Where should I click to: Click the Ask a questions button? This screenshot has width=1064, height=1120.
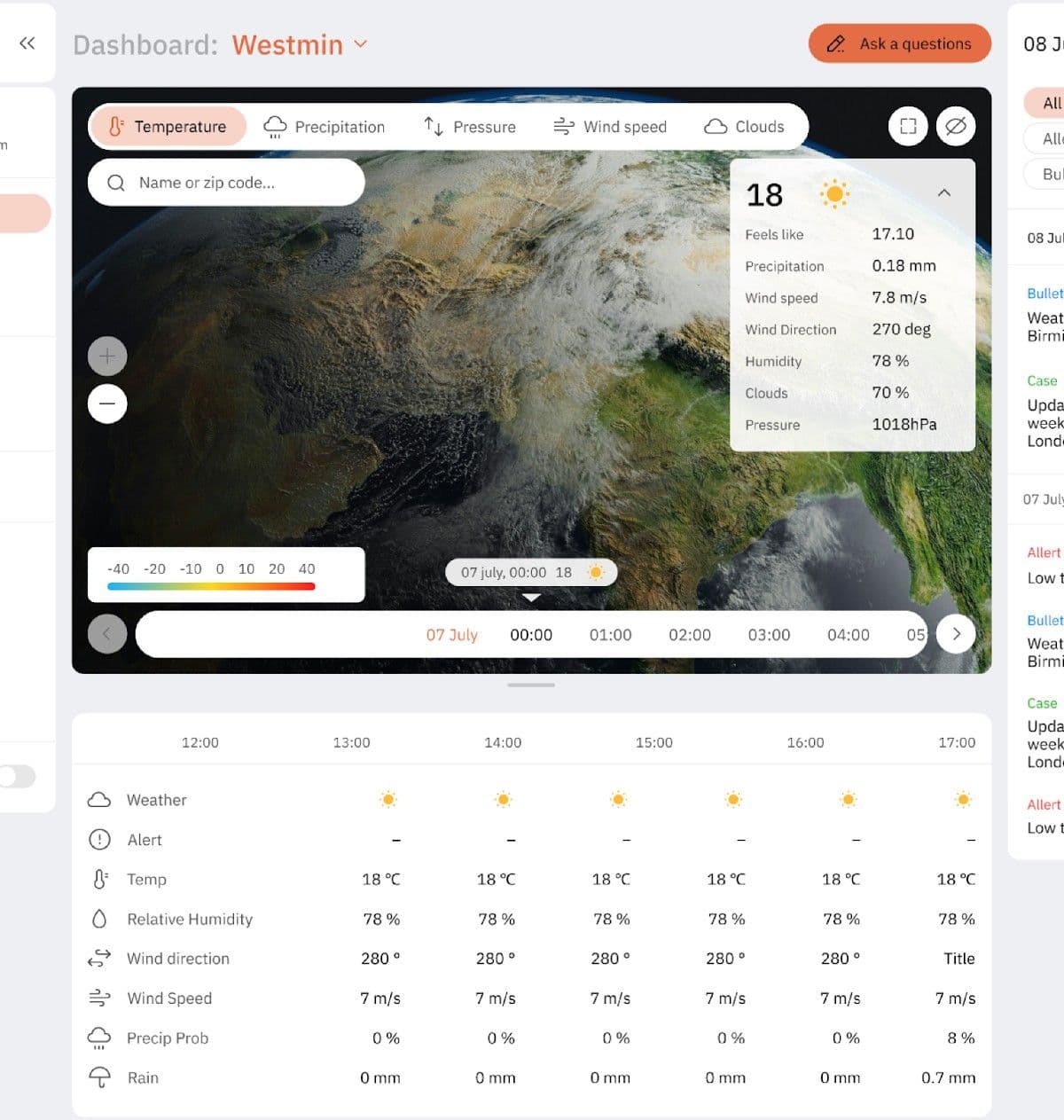(899, 43)
